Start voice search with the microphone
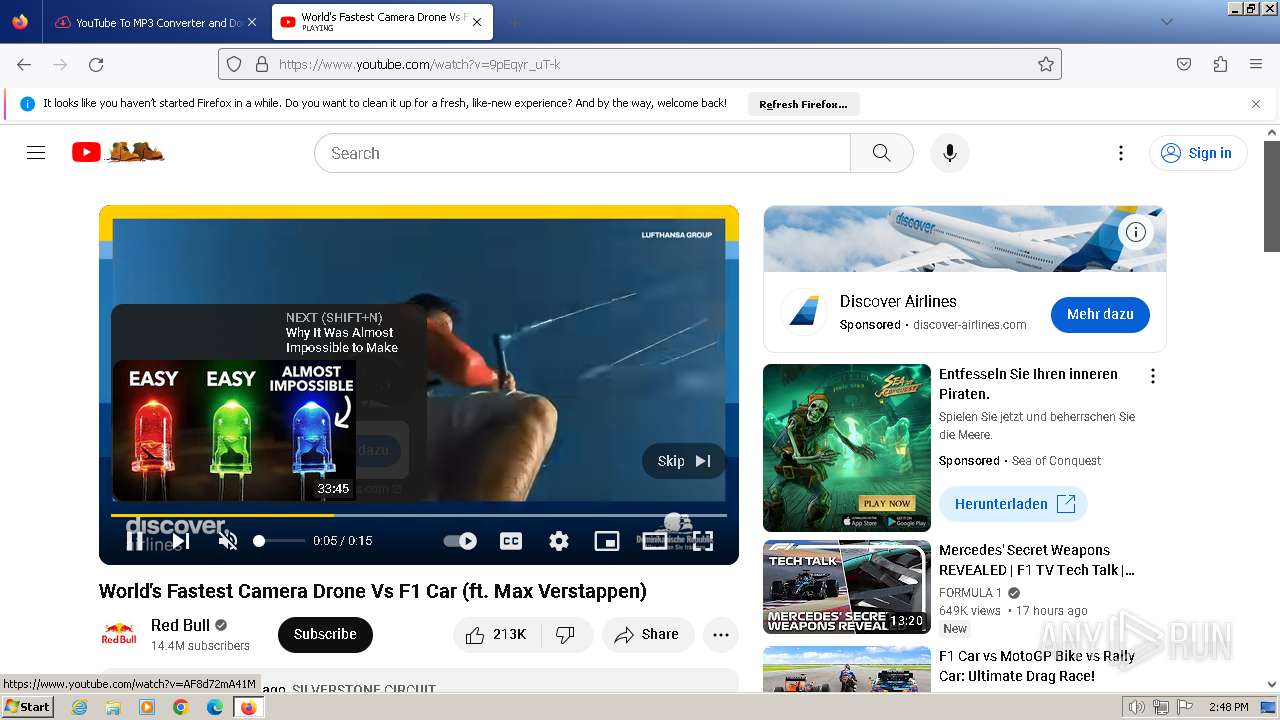This screenshot has height=720, width=1280. 950,153
